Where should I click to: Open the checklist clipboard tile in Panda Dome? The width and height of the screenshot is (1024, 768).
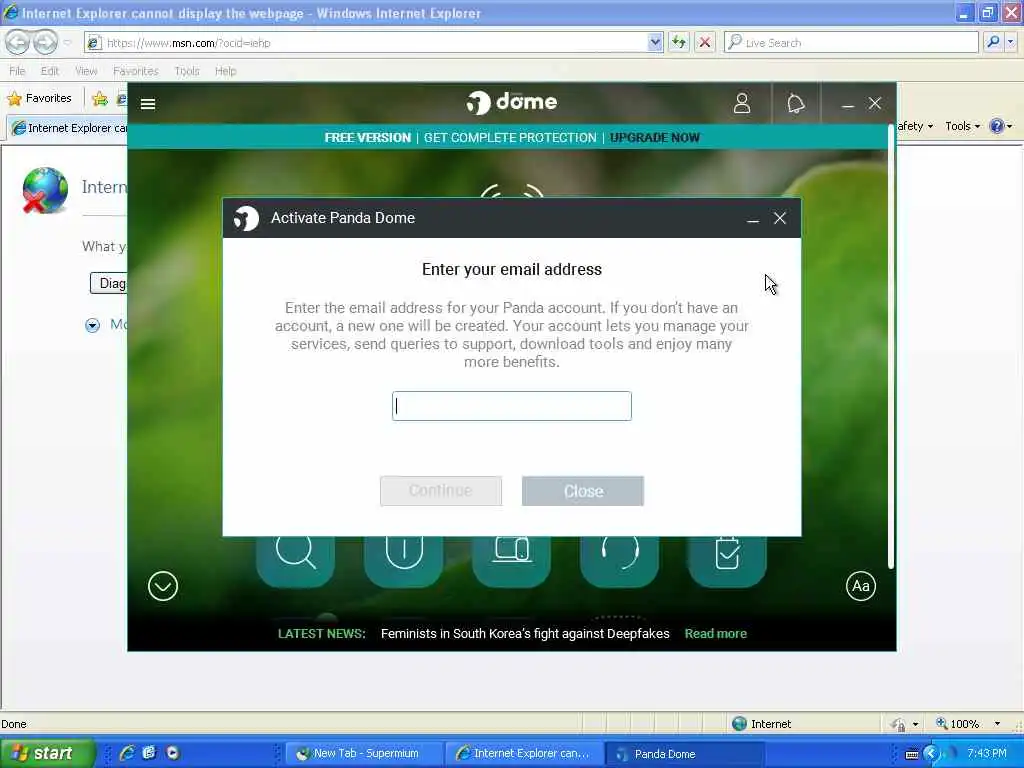pos(727,560)
